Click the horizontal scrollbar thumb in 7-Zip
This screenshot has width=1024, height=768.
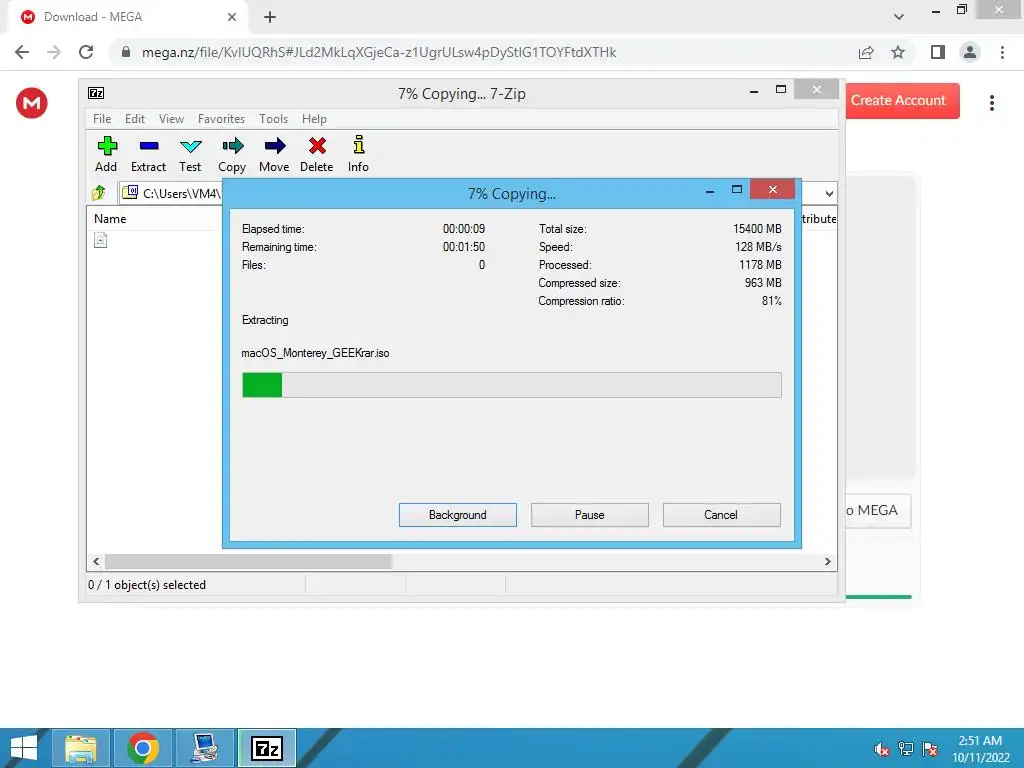[248, 562]
